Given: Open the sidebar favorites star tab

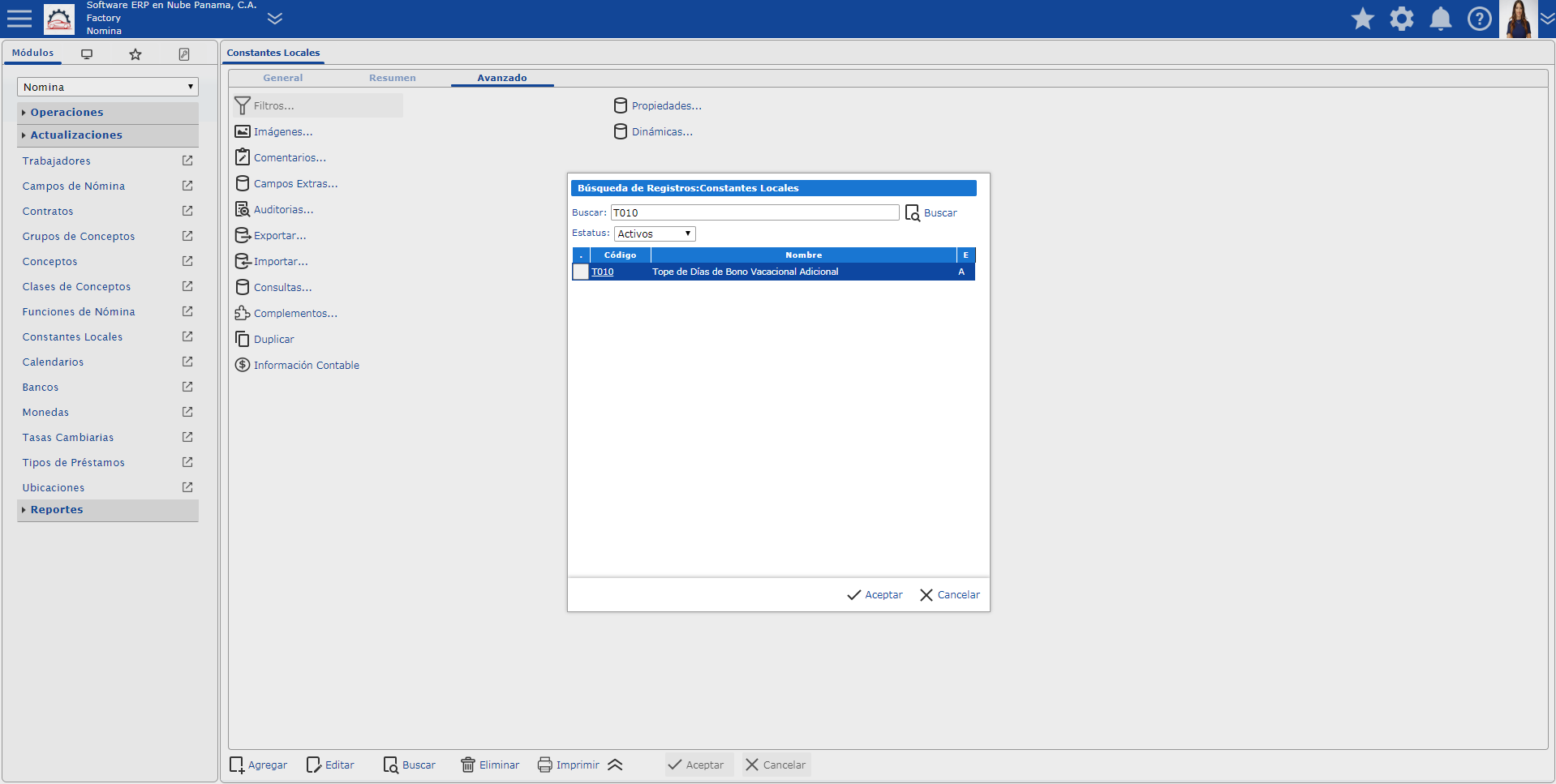Looking at the screenshot, I should pos(135,54).
